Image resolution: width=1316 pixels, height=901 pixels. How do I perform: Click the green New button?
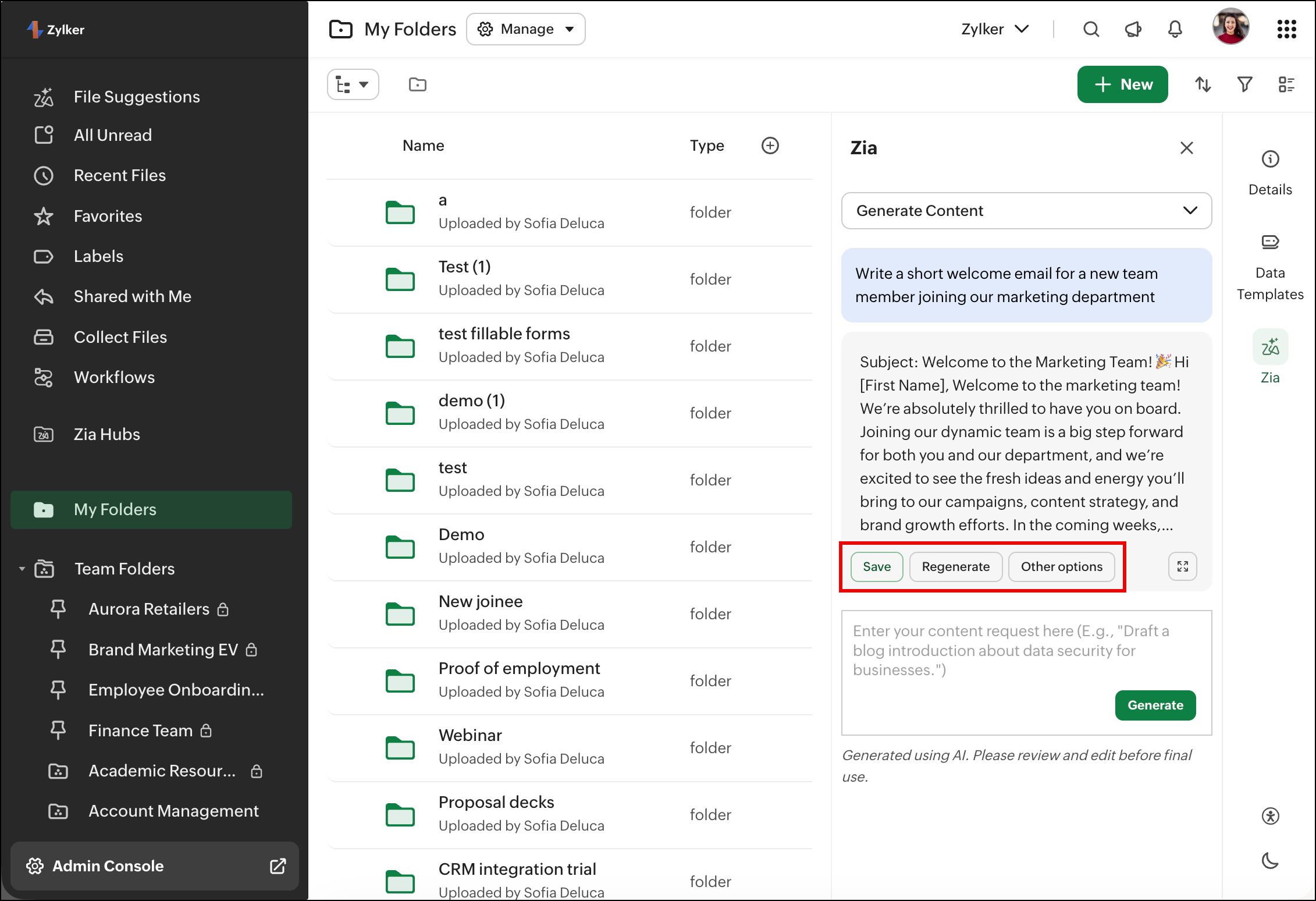[1122, 85]
